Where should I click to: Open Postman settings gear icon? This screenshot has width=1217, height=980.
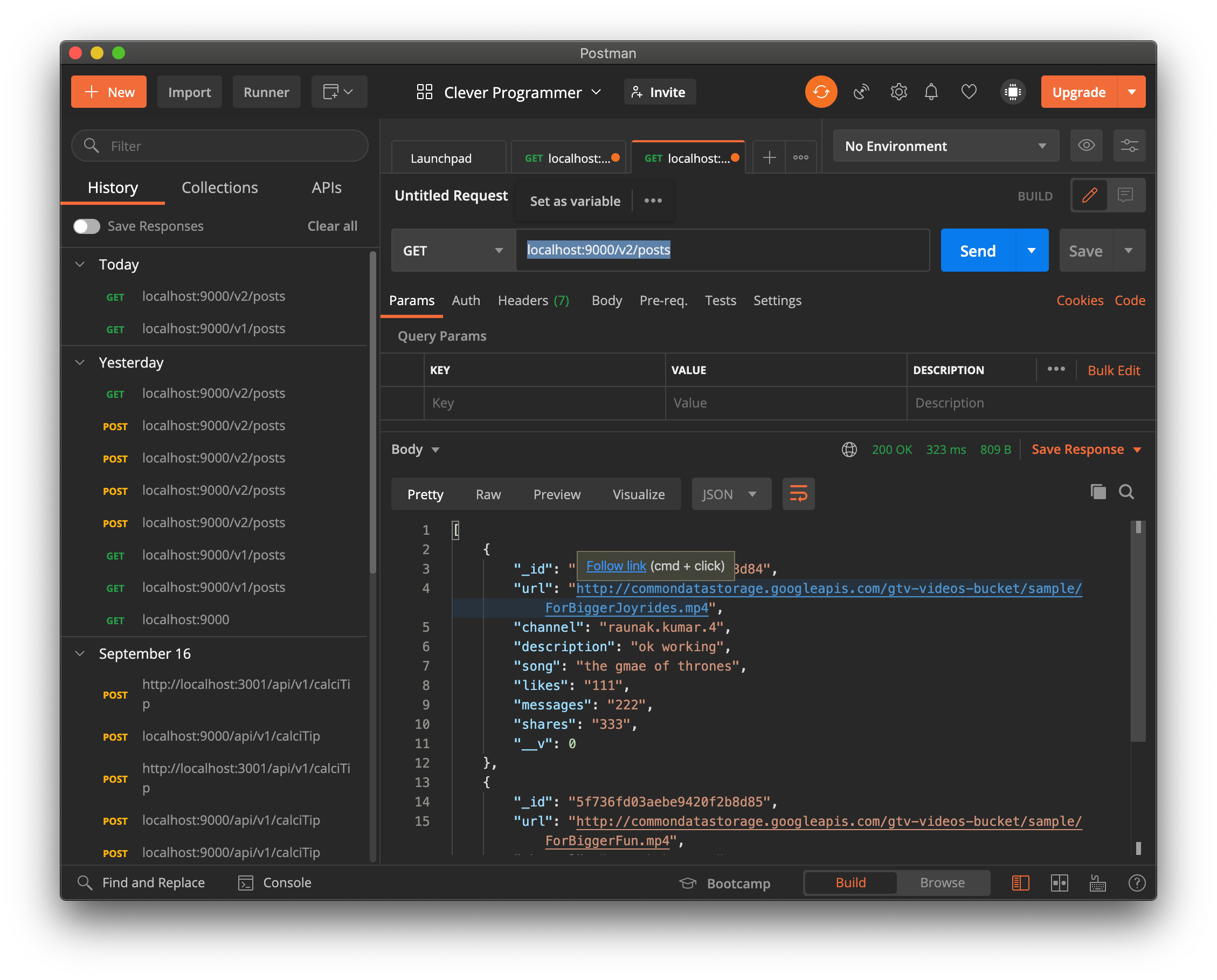coord(898,92)
